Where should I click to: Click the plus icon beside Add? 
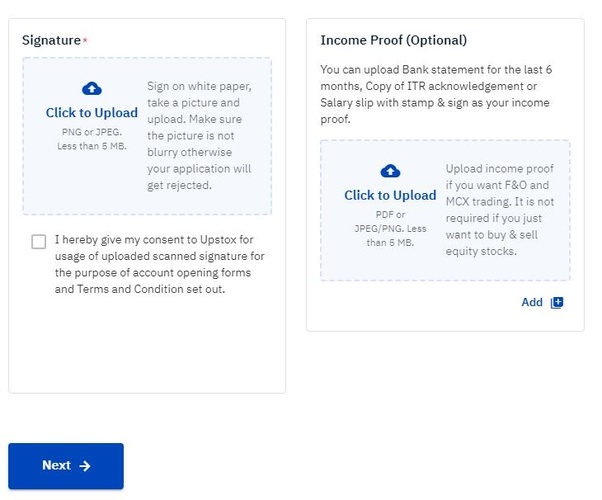point(558,302)
